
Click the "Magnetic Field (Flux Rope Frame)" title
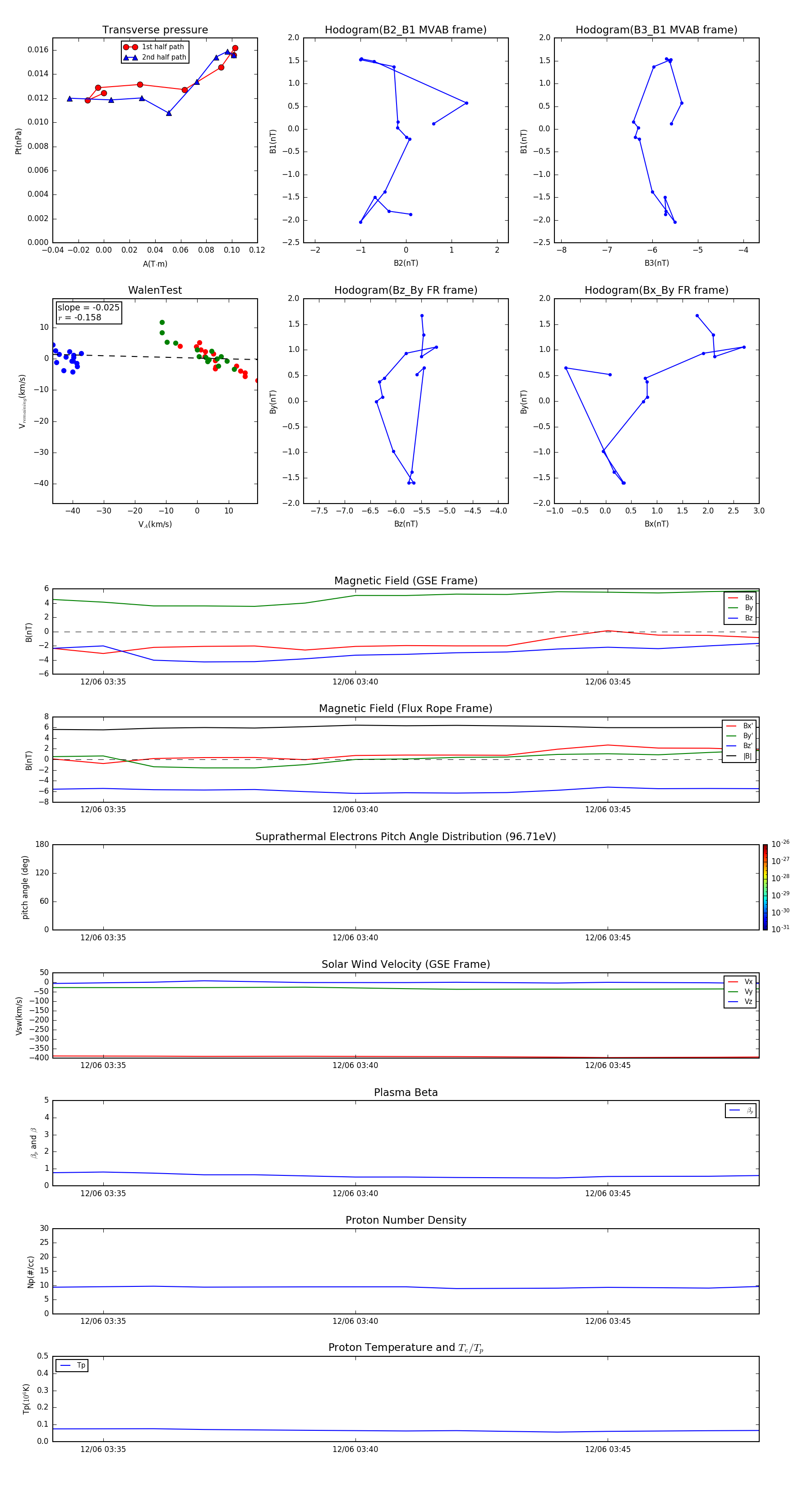click(406, 709)
